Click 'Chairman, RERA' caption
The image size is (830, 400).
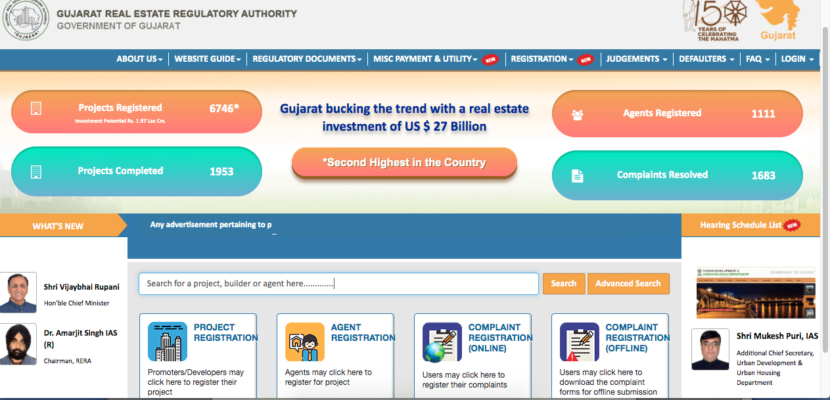pos(66,361)
